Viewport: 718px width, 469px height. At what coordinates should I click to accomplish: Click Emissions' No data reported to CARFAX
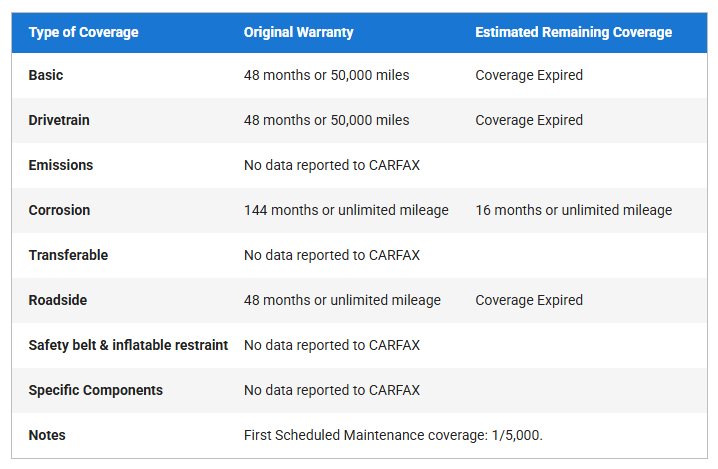332,165
